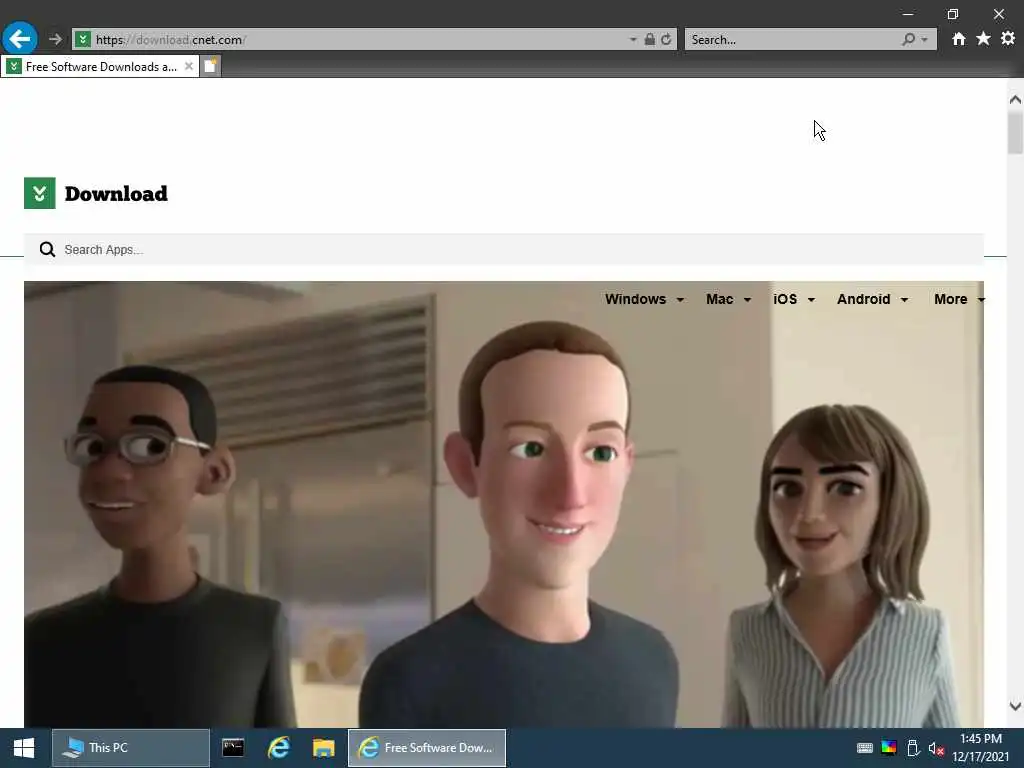Minimize the browser window
Image resolution: width=1024 pixels, height=768 pixels.
[908, 14]
